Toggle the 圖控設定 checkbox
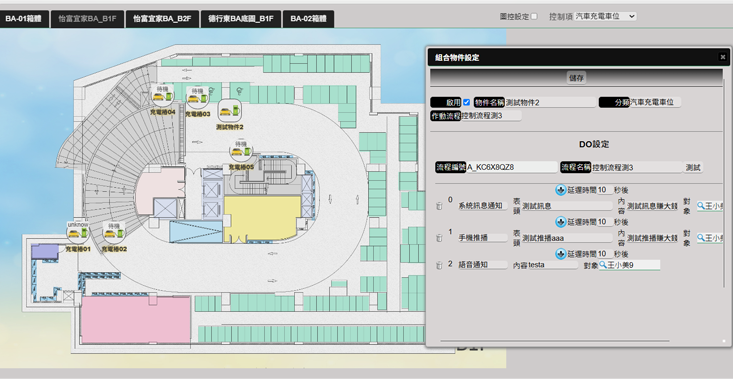 coord(534,16)
